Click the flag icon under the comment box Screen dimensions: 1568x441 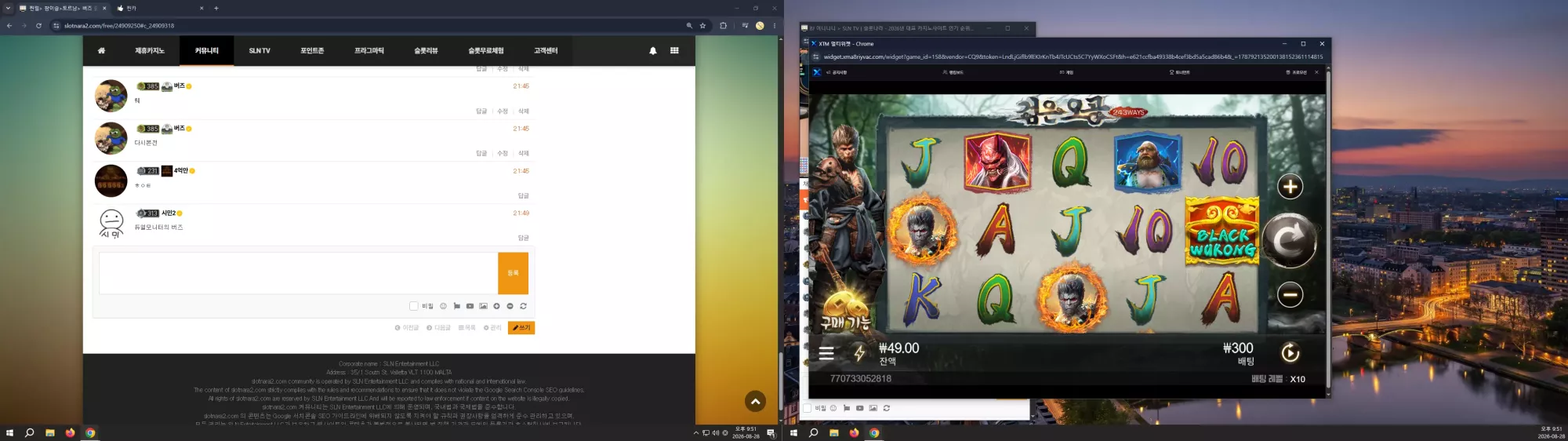[x=456, y=306]
